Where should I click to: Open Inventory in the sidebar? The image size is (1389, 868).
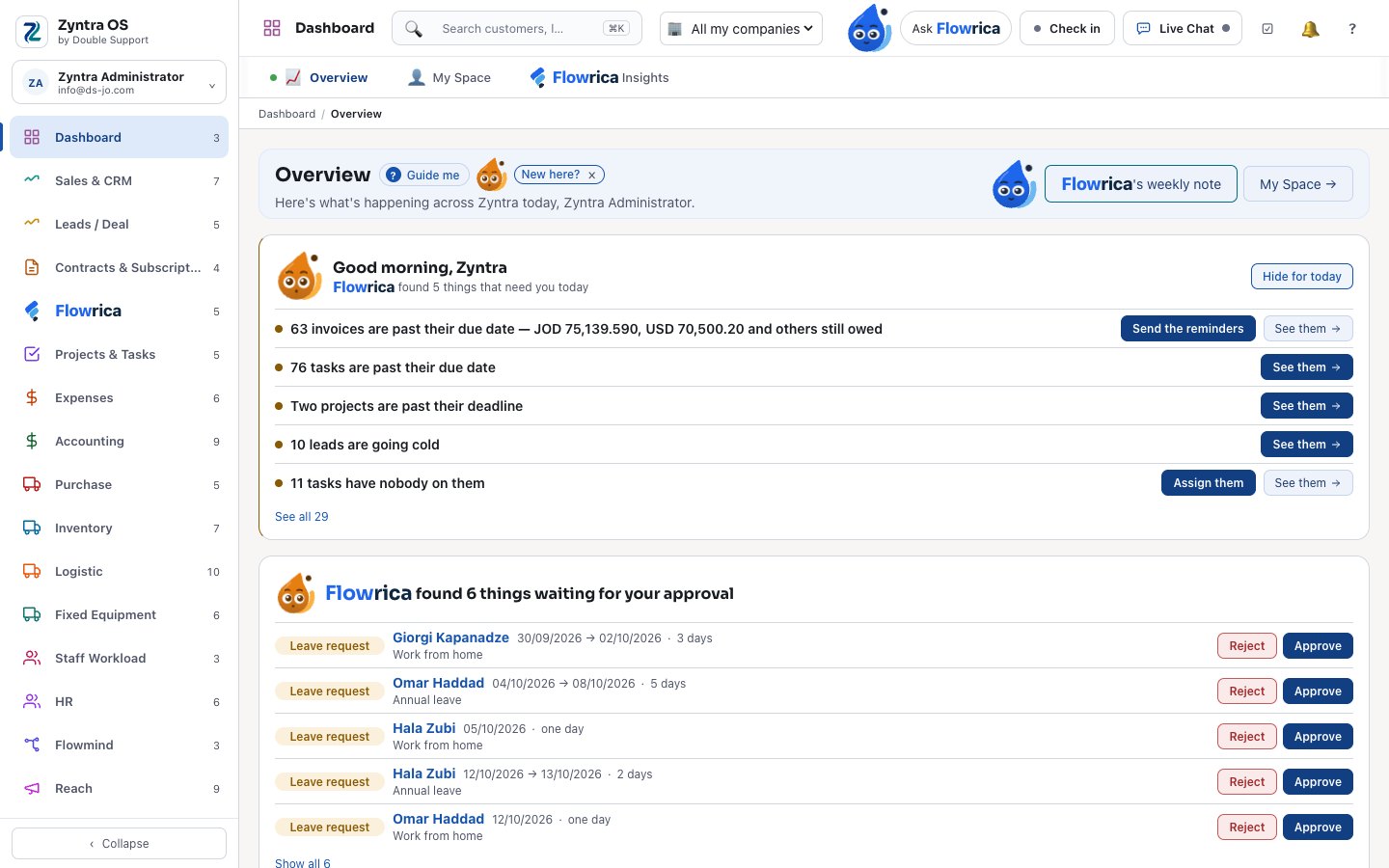tap(120, 528)
